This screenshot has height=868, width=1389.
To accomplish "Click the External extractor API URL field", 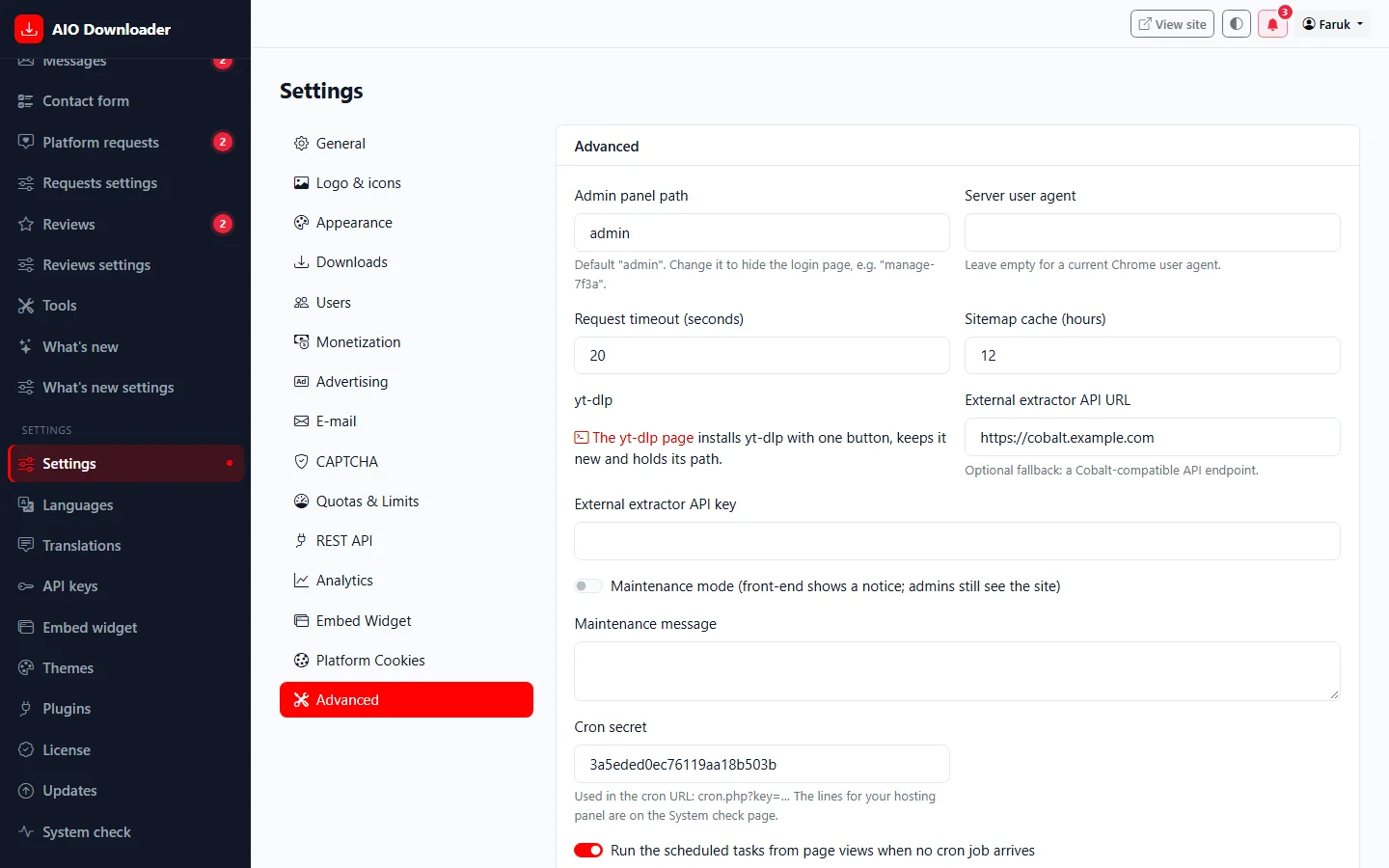I will (x=1153, y=437).
